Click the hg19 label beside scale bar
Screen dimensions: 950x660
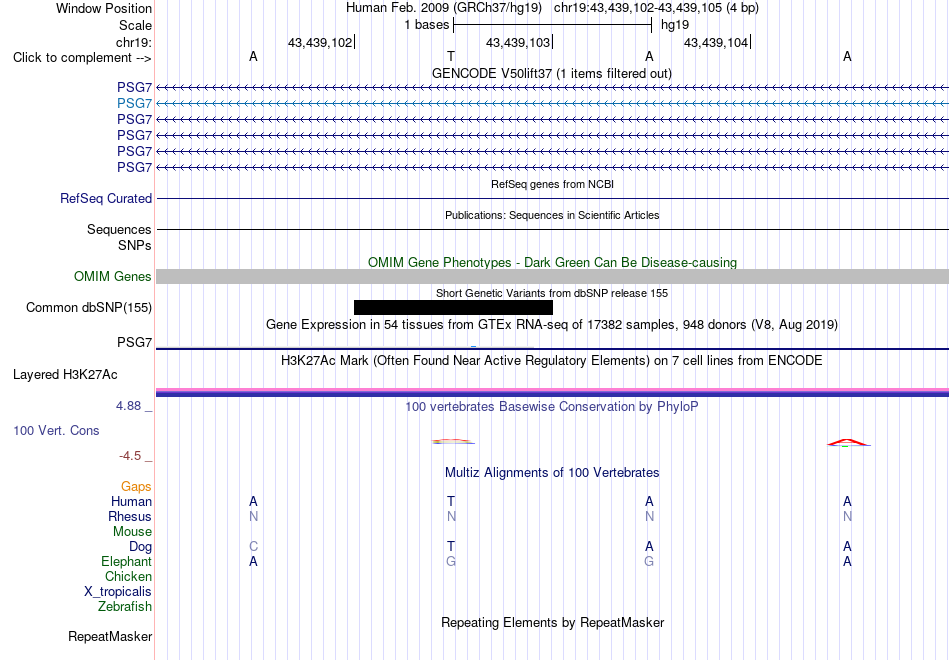(x=675, y=25)
